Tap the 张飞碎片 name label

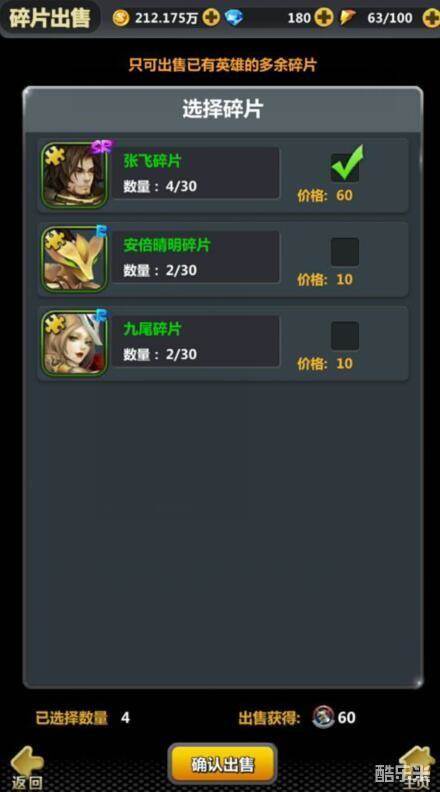(153, 161)
